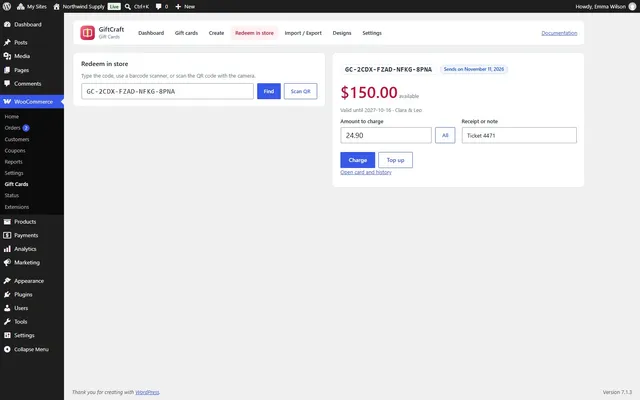This screenshot has height=400, width=640.
Task: Open WooCommerce Orders submenu
Action: pyautogui.click(x=12, y=128)
